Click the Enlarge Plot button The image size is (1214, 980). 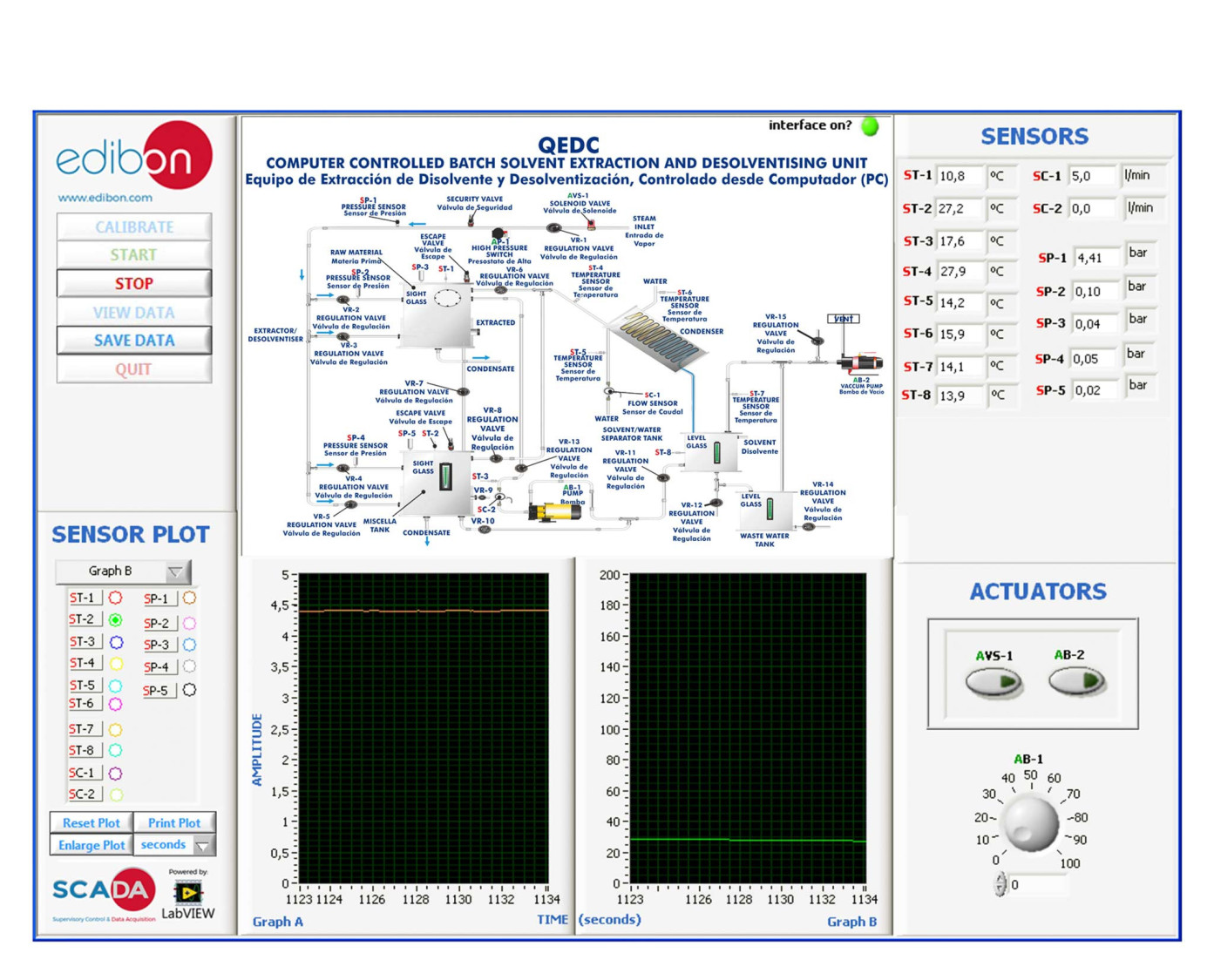92,845
